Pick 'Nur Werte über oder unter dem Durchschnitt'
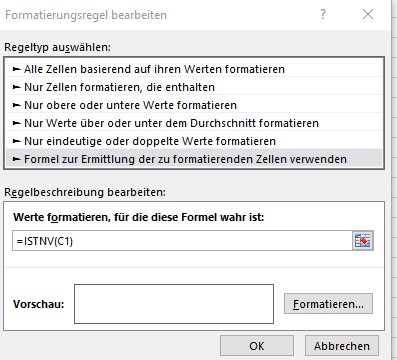 click(x=194, y=123)
